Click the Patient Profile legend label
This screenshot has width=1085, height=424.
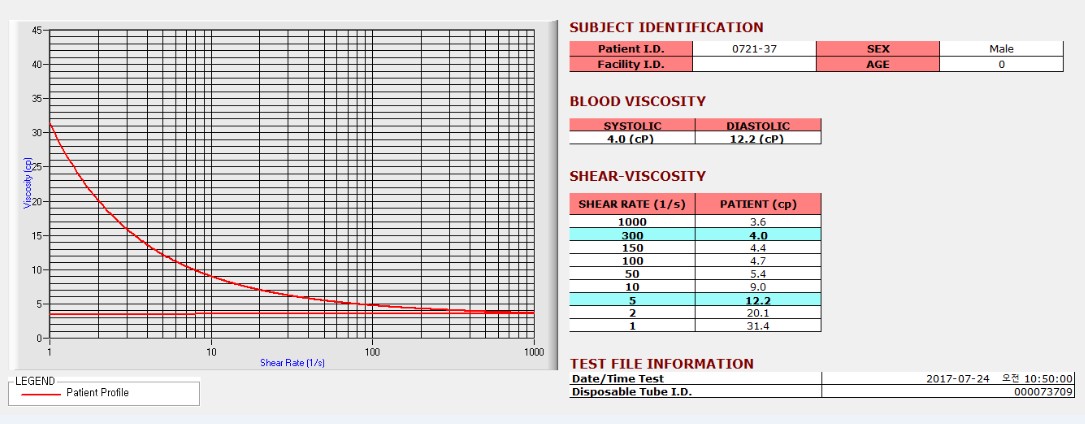click(x=98, y=393)
